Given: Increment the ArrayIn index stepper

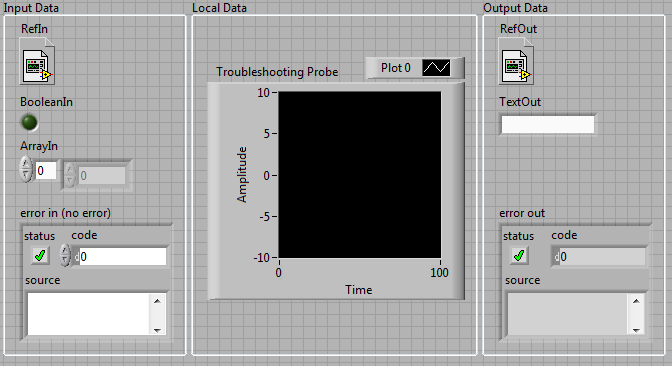Looking at the screenshot, I should pos(26,164).
